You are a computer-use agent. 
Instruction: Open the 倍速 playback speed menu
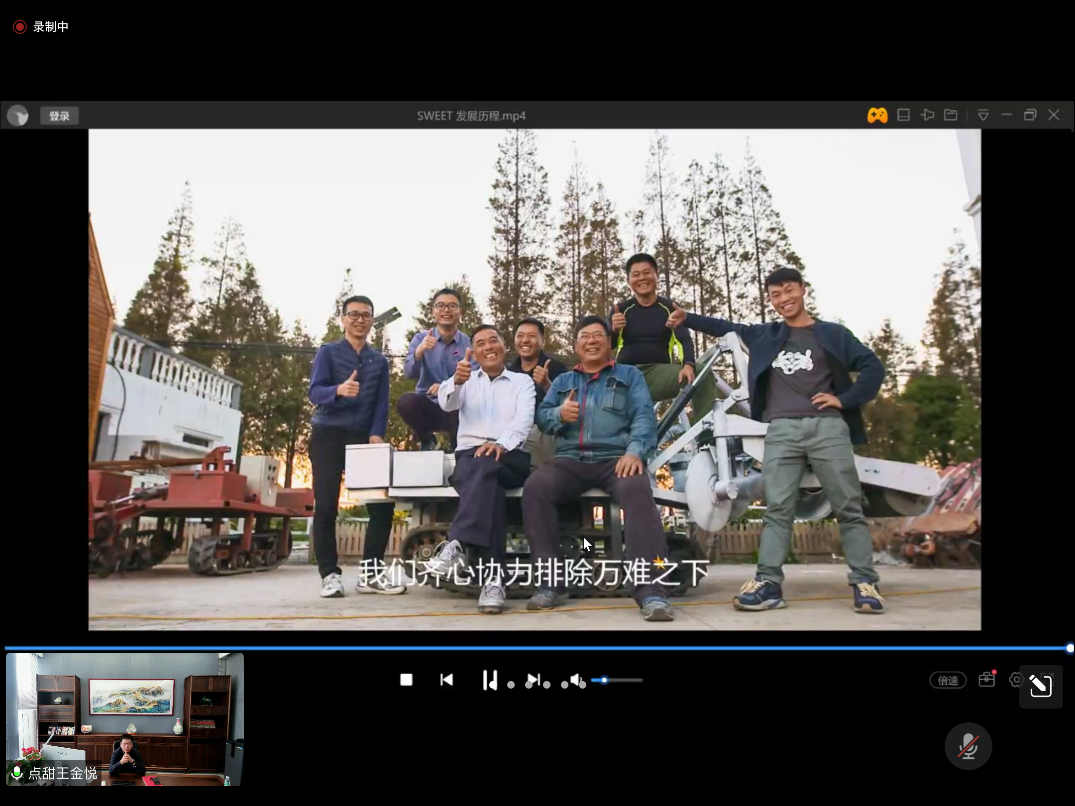[947, 680]
